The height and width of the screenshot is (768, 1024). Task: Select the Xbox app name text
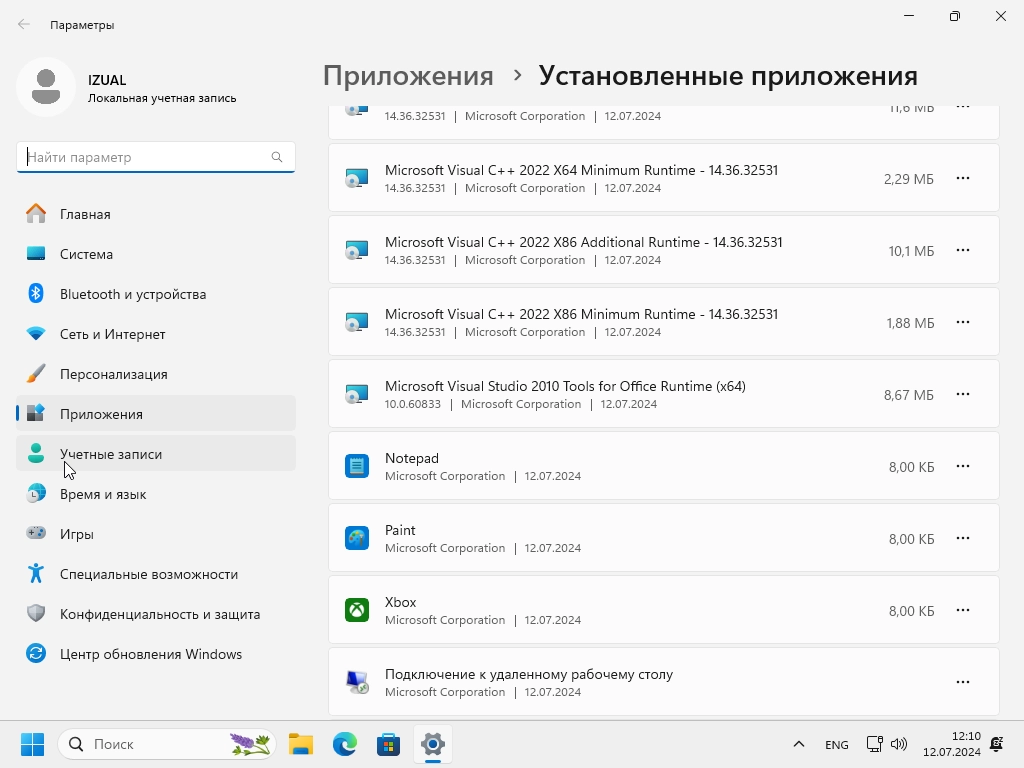tap(400, 602)
